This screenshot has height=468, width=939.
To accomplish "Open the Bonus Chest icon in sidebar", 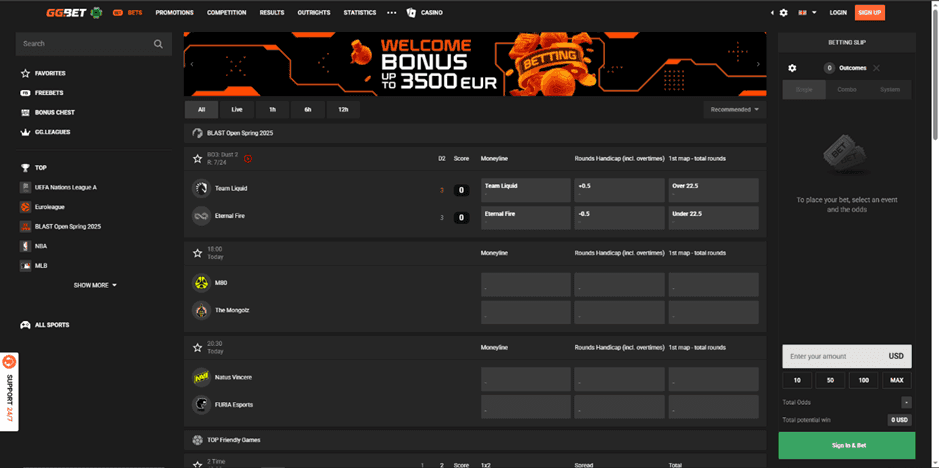I will [26, 112].
